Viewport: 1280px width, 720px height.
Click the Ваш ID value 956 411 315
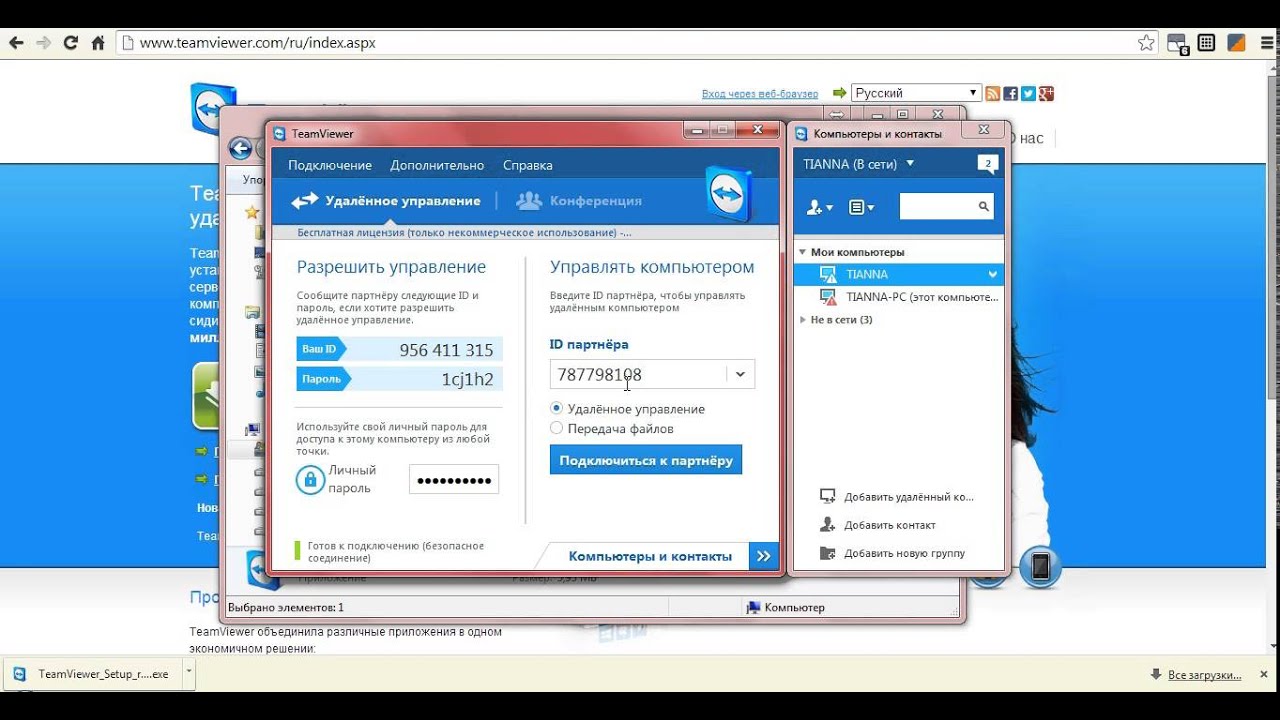coord(446,350)
